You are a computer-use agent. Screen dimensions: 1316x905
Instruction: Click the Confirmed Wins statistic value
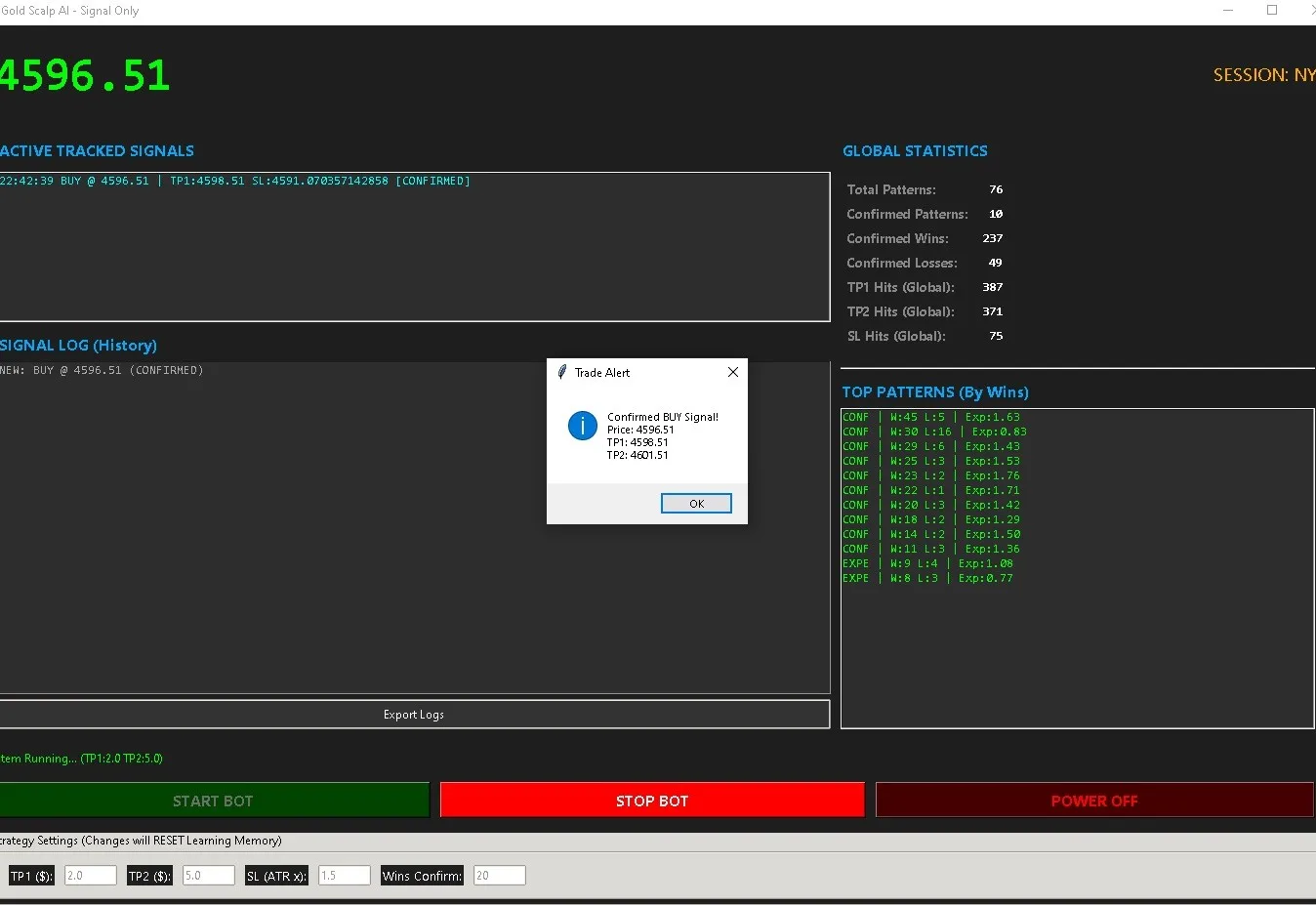(993, 238)
